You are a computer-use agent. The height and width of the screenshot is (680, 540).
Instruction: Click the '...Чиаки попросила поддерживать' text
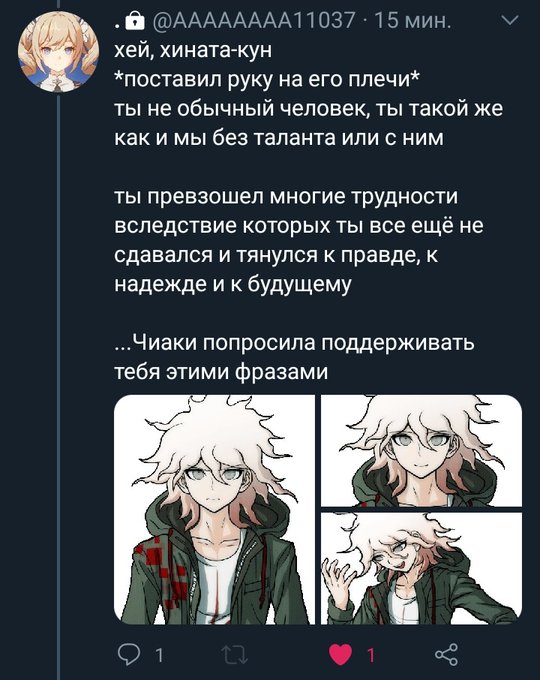[295, 343]
